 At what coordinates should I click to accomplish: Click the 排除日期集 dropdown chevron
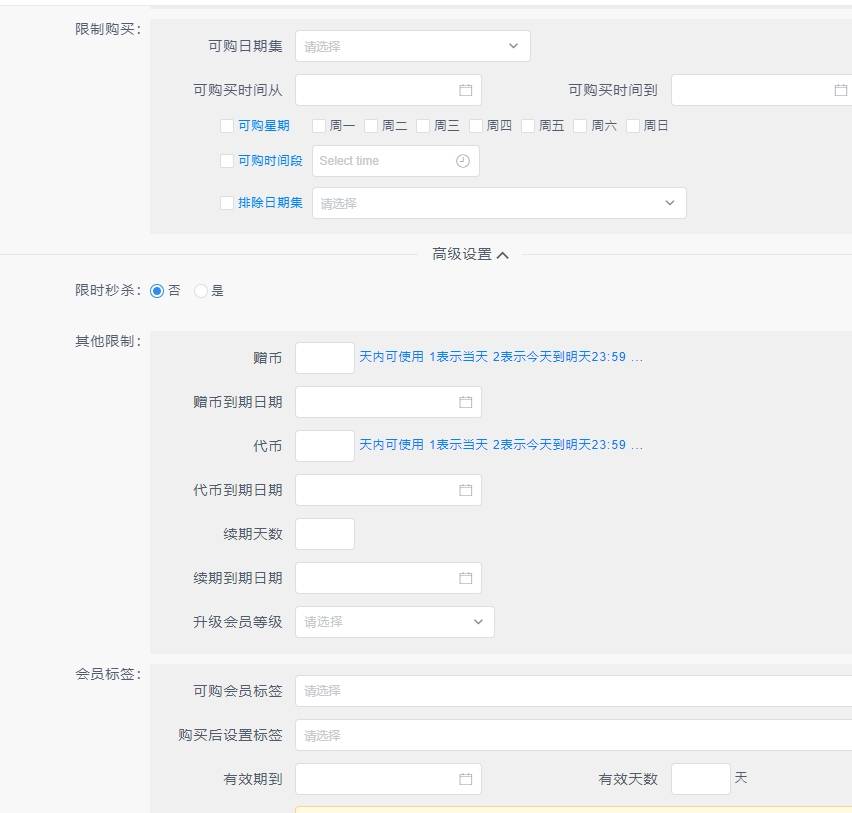coord(669,203)
